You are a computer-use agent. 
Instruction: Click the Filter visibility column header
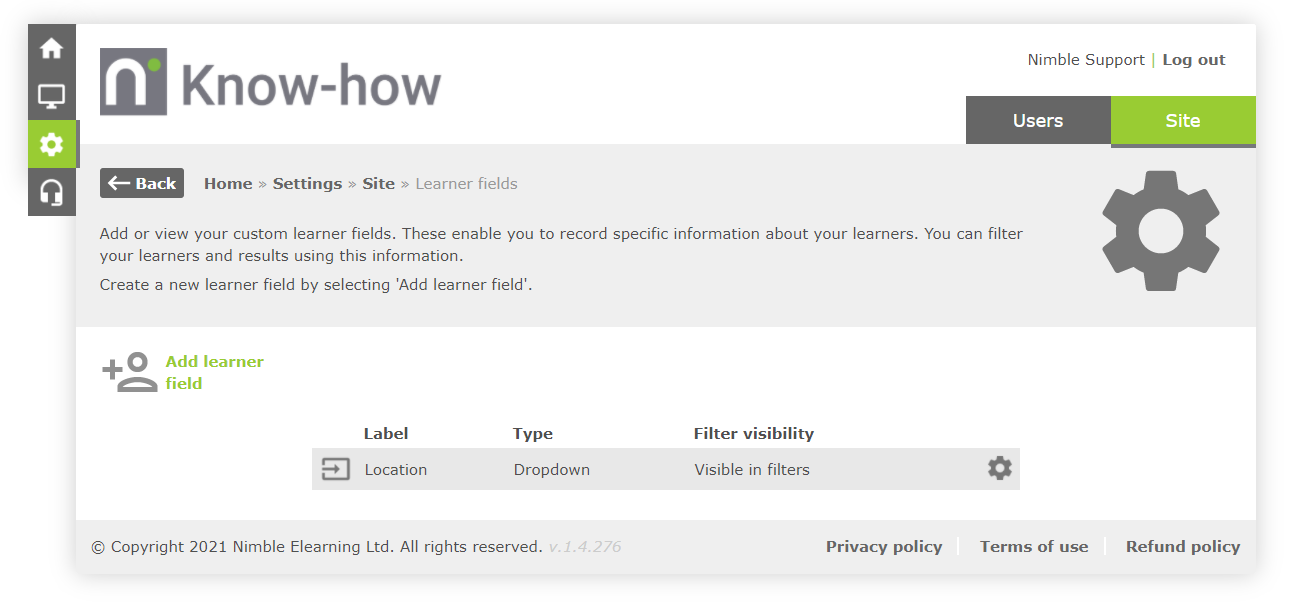[754, 434]
